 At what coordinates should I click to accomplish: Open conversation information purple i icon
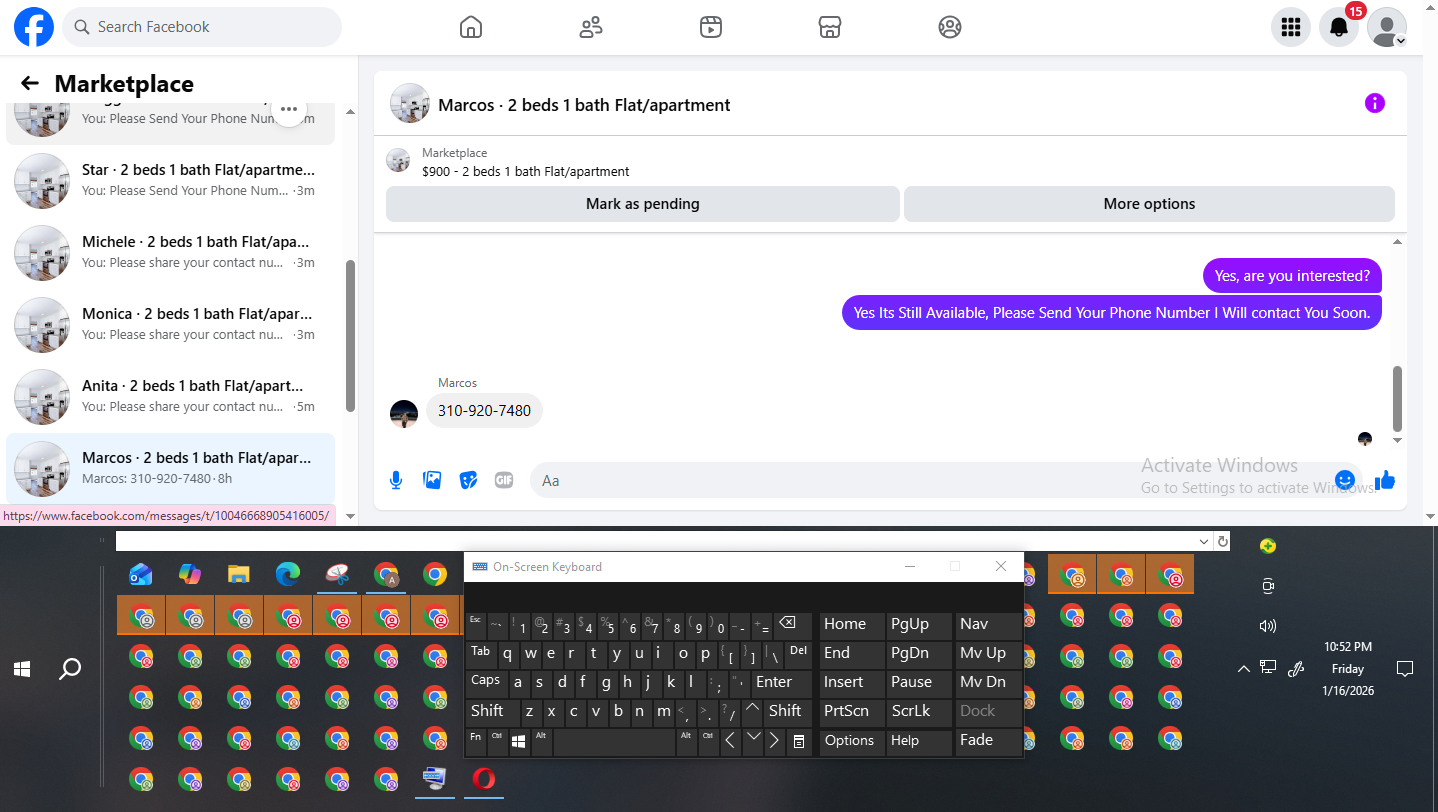[x=1375, y=103]
